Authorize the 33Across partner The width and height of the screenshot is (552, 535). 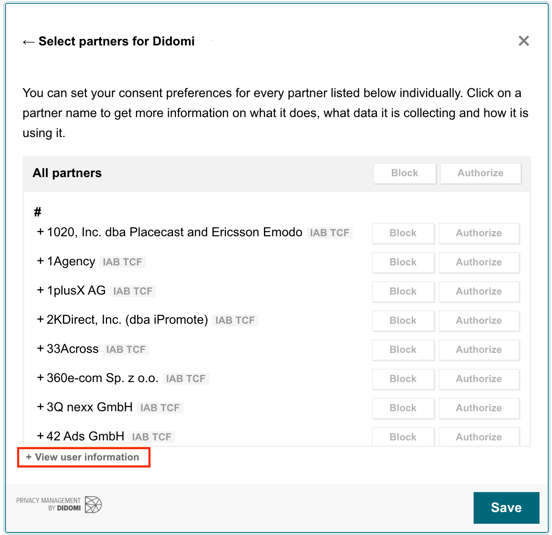coord(479,350)
